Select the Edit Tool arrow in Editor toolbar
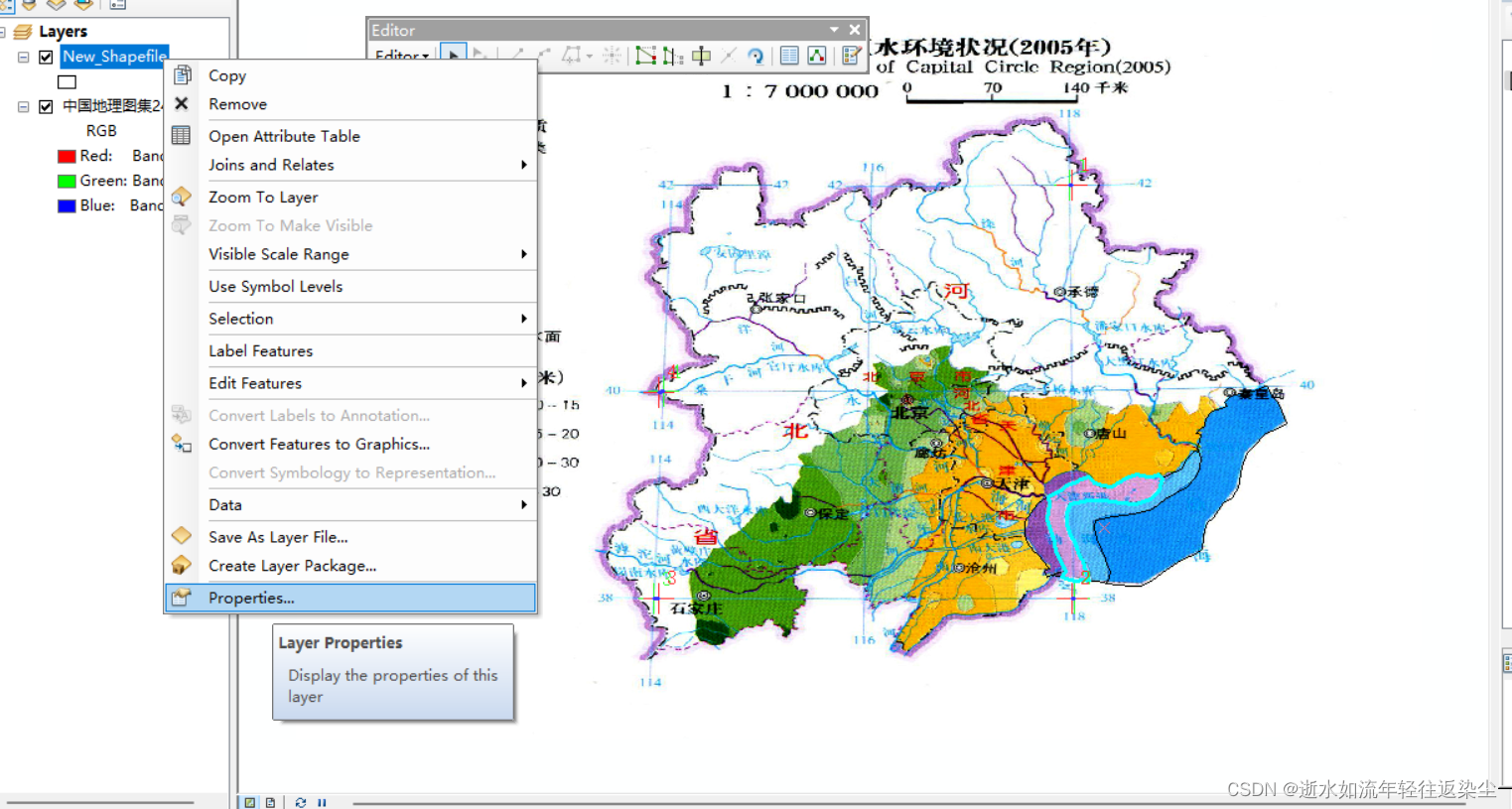The width and height of the screenshot is (1512, 809). [453, 55]
